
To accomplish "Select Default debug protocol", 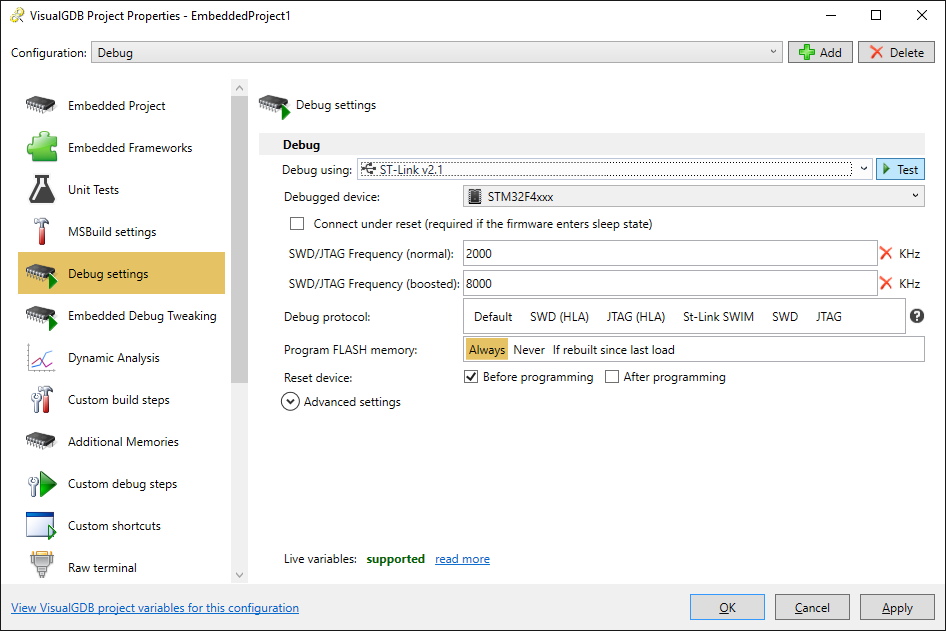I will 493,317.
